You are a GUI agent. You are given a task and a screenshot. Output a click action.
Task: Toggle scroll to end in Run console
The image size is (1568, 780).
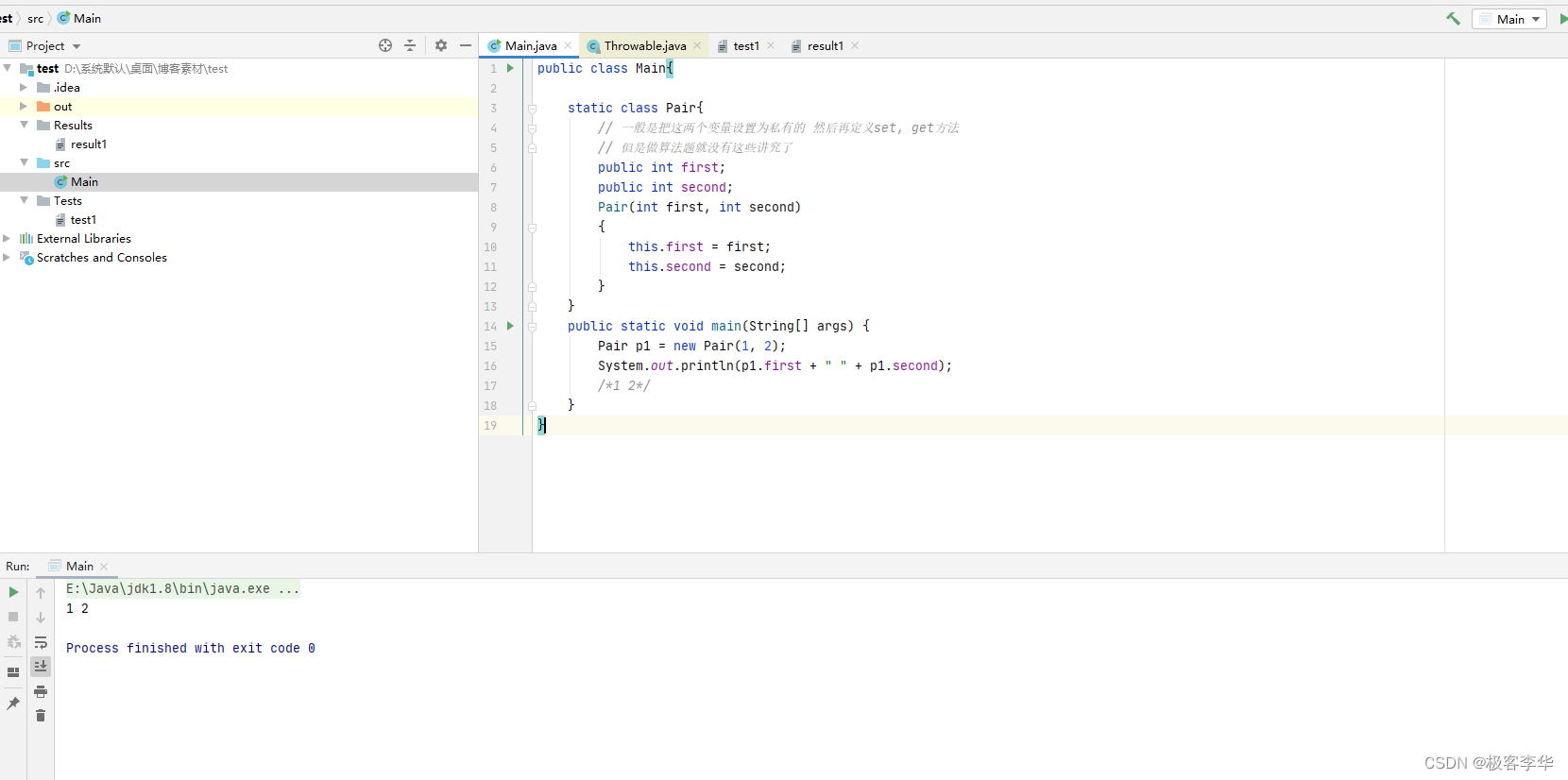(41, 666)
